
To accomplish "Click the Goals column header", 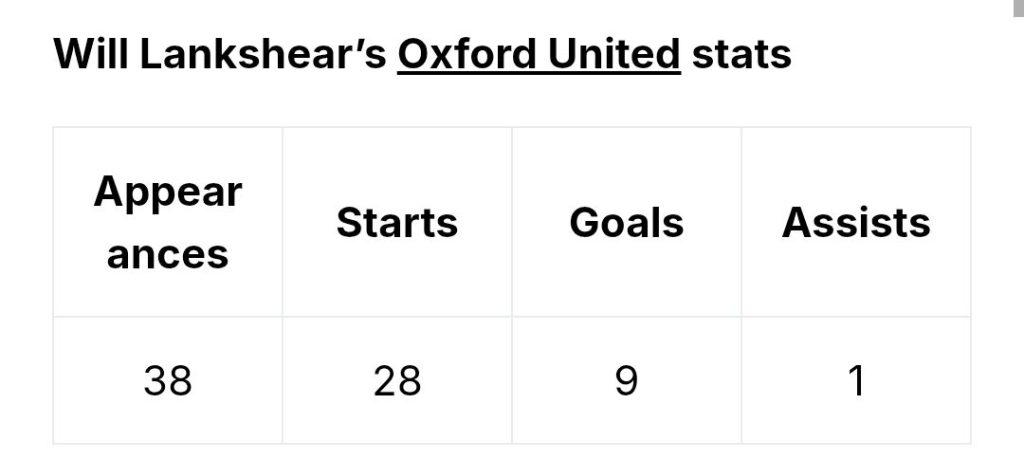I will click(x=626, y=223).
